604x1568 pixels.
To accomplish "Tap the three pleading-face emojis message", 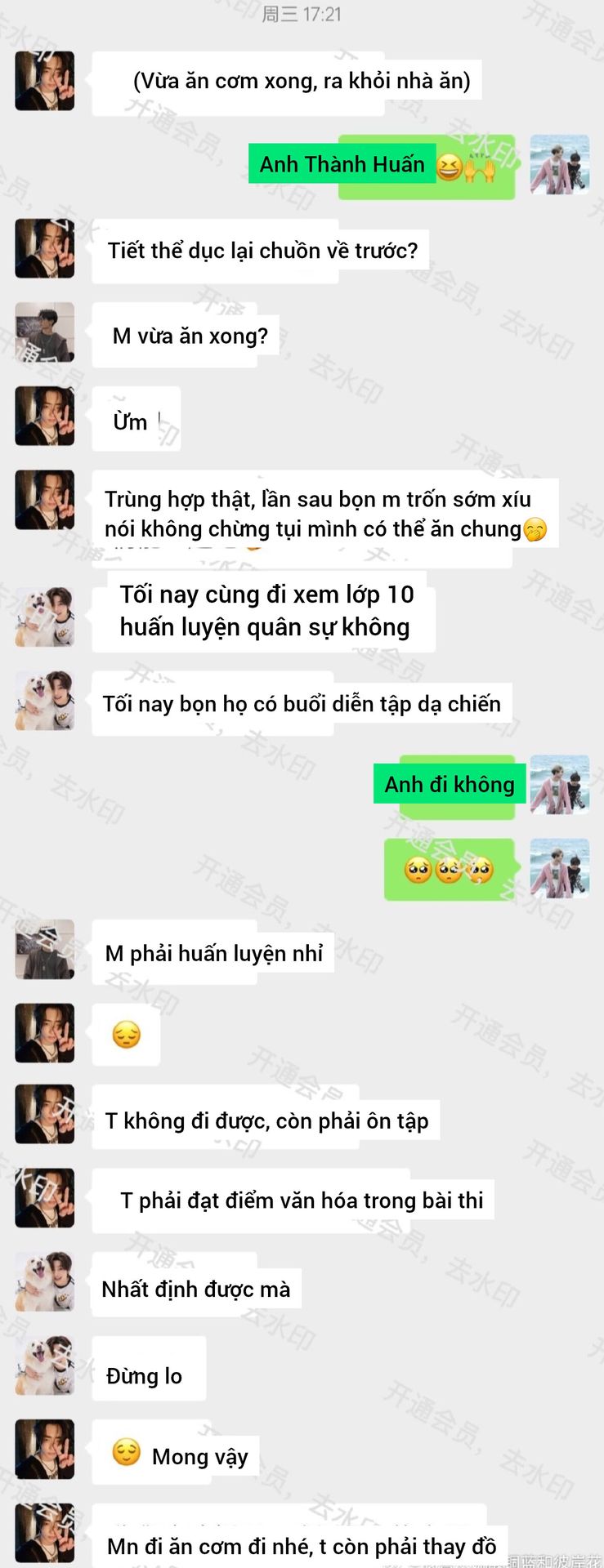I will [450, 870].
